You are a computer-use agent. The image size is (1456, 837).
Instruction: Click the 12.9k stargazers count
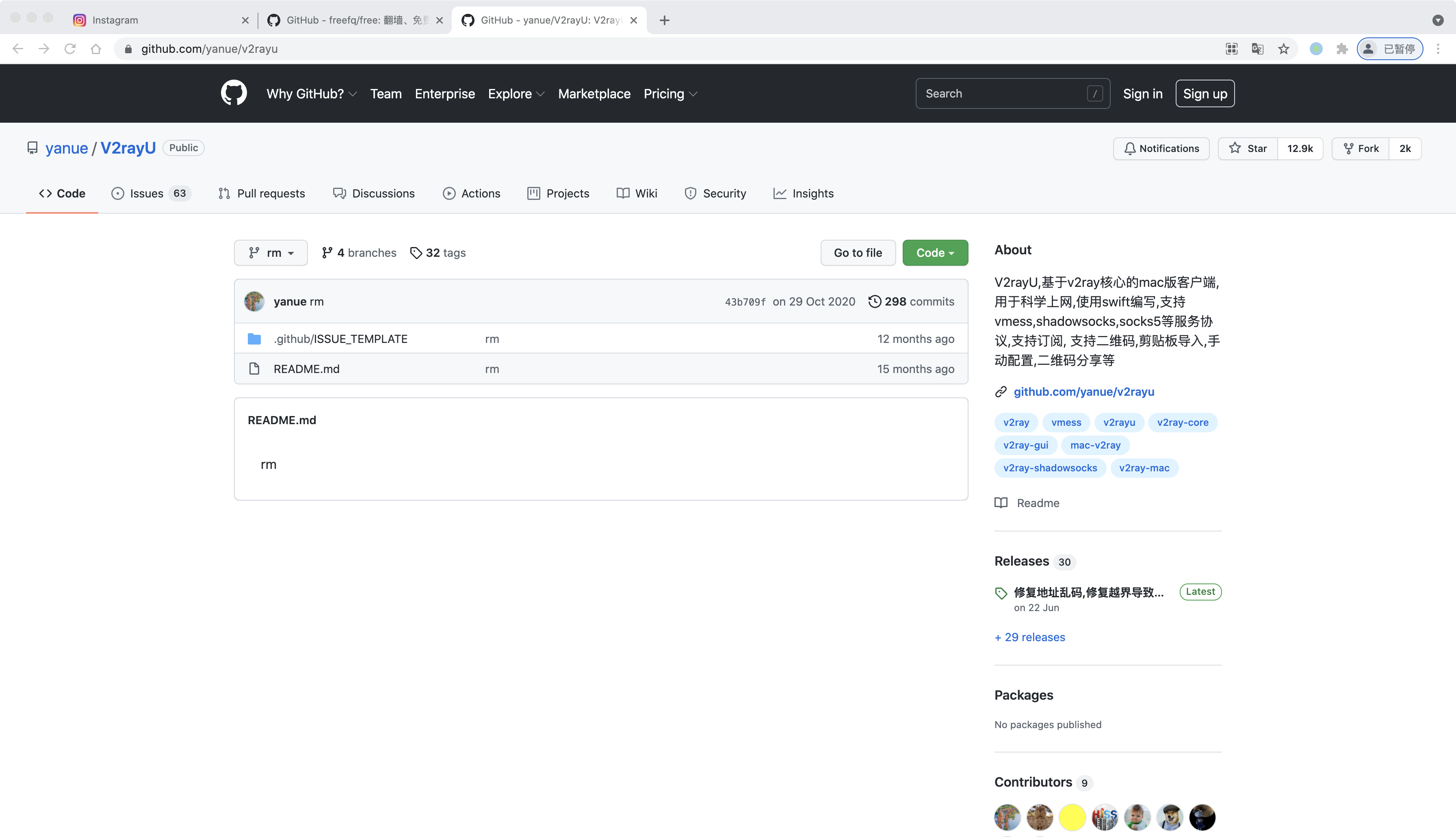1300,148
